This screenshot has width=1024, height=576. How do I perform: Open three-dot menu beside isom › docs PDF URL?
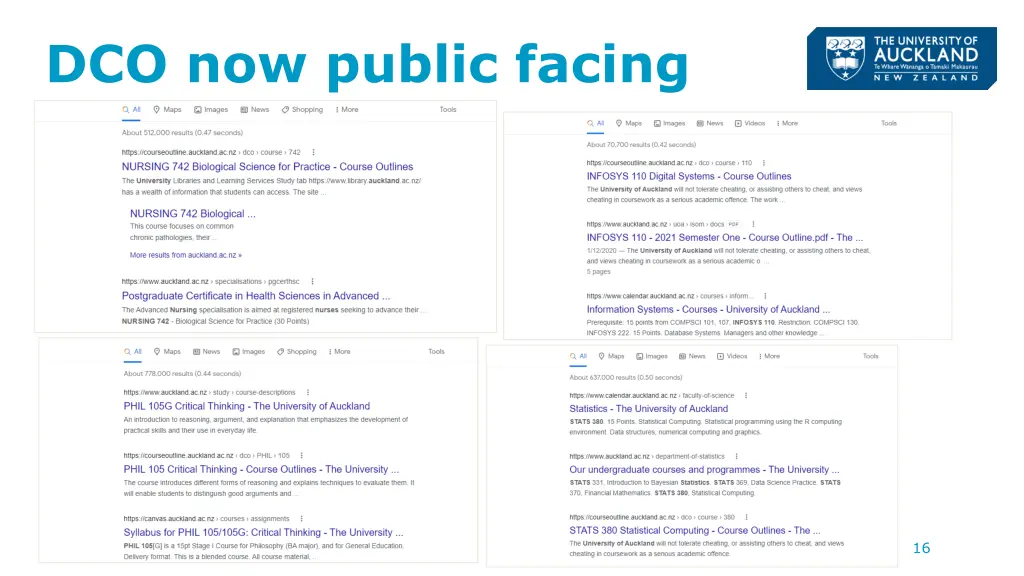tap(753, 224)
